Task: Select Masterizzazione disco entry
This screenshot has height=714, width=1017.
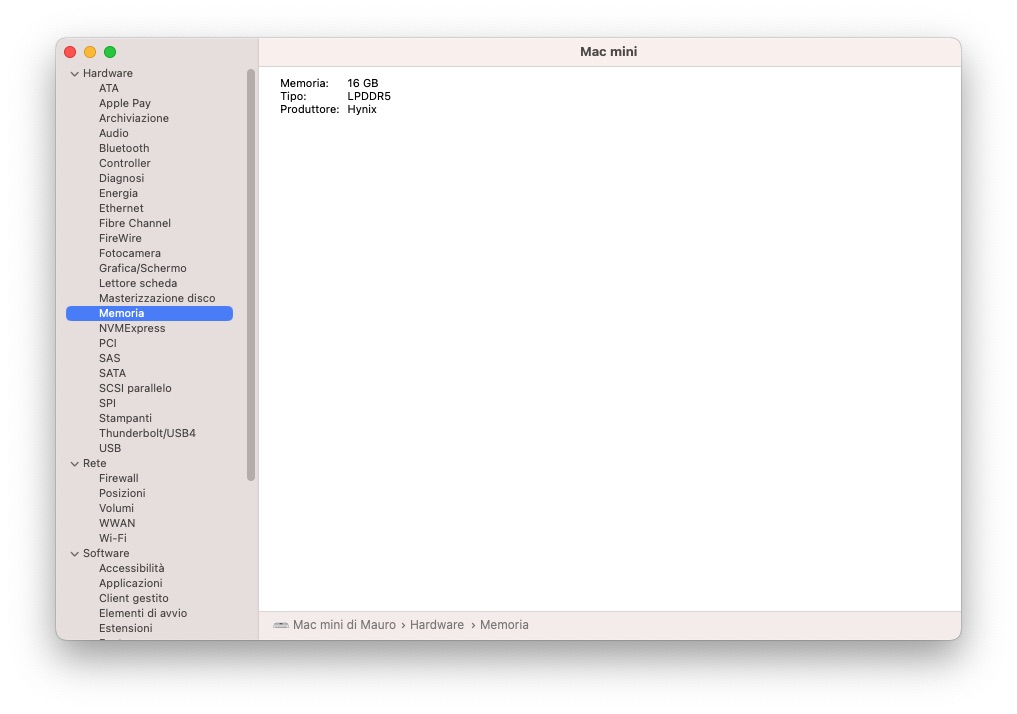Action: click(157, 298)
